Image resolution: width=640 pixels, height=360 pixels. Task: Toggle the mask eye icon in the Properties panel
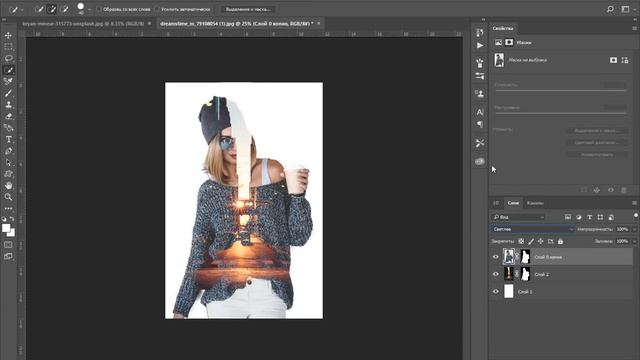pos(611,190)
